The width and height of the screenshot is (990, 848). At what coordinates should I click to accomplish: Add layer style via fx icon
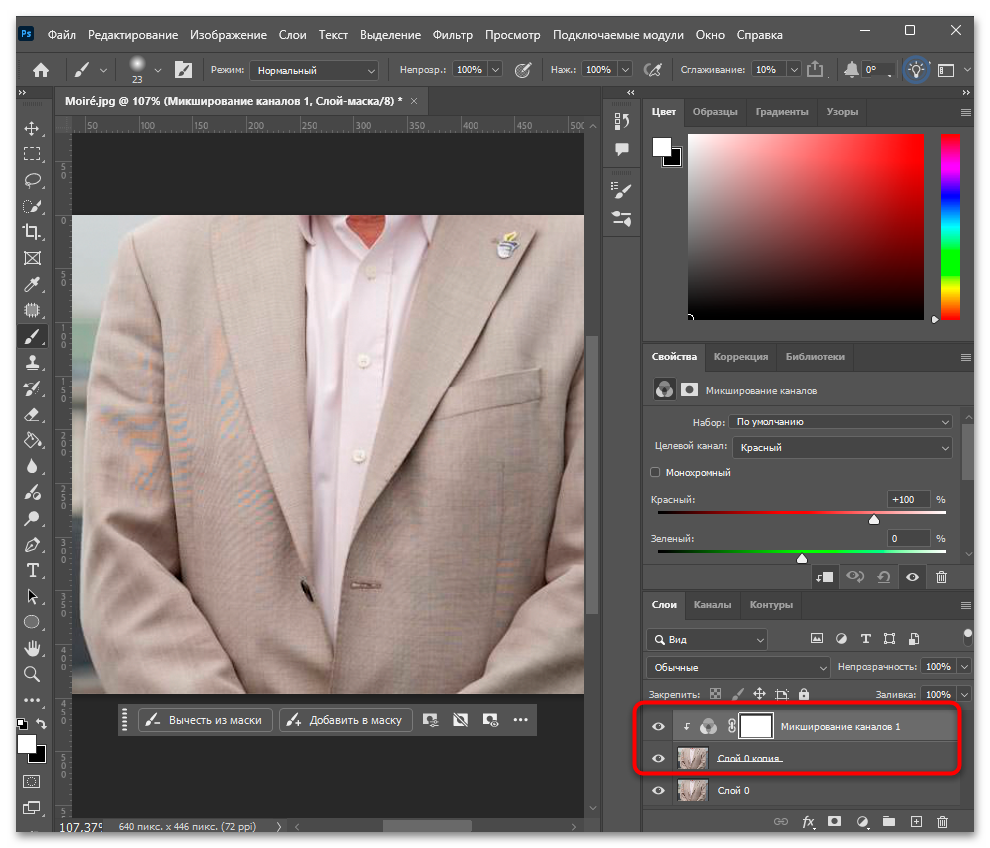click(x=808, y=821)
